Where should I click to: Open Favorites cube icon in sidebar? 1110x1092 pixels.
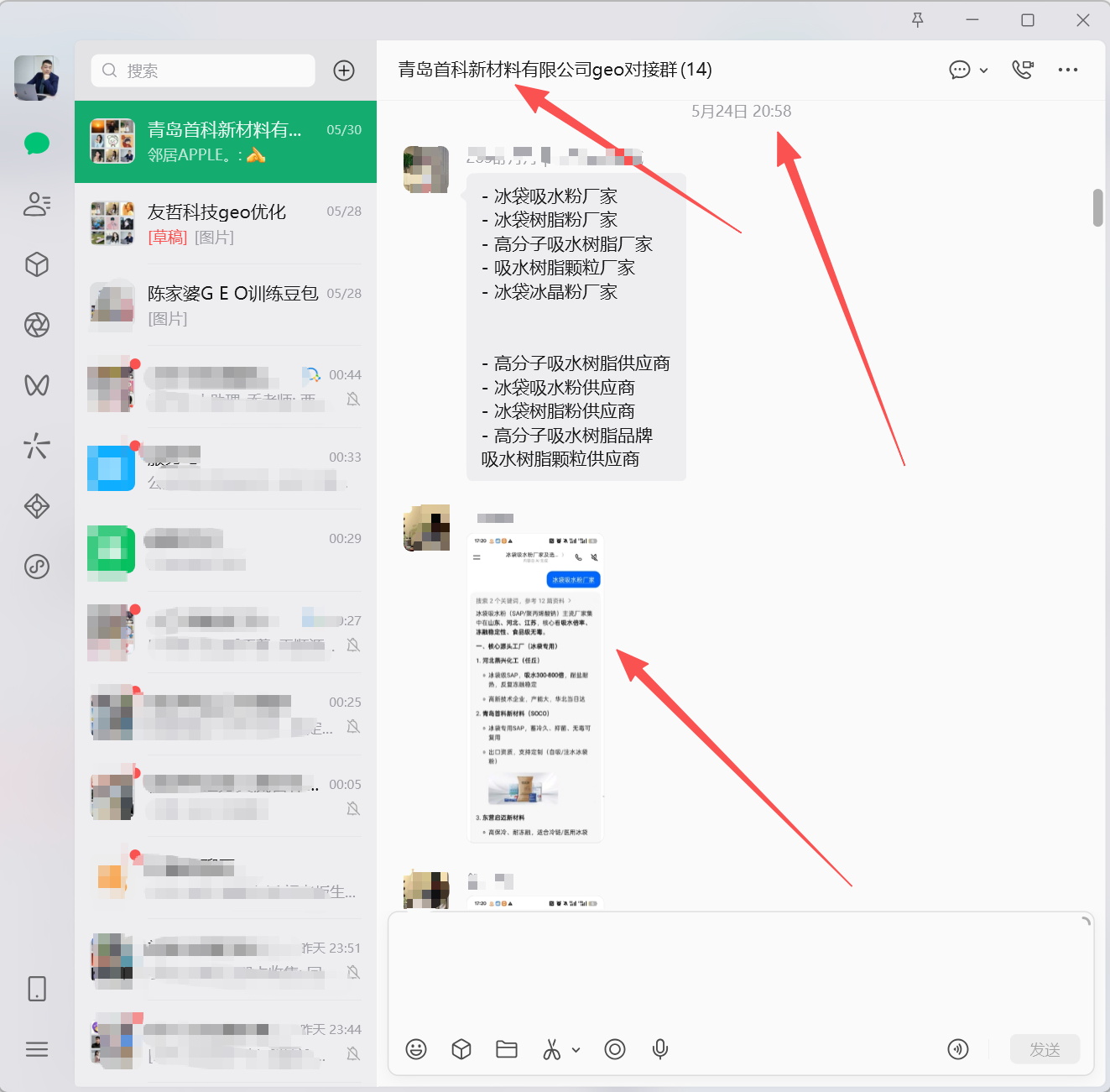[37, 264]
